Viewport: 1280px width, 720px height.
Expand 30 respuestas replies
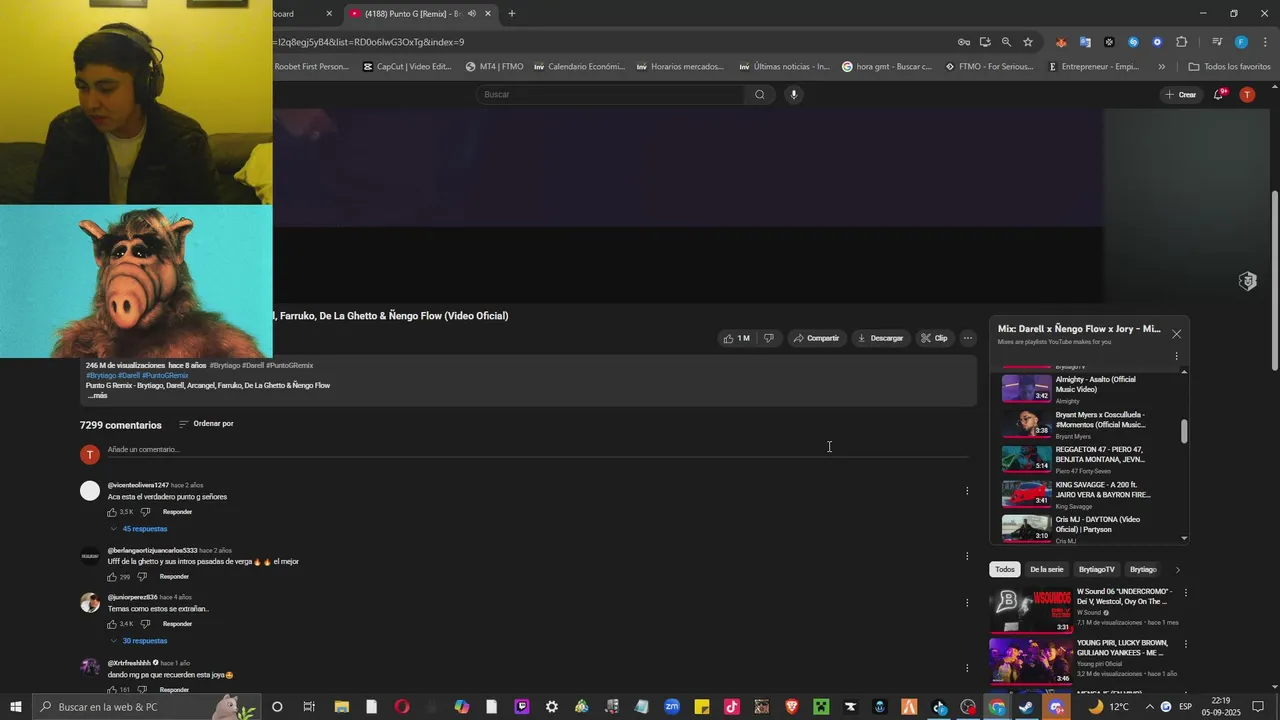[x=138, y=641]
